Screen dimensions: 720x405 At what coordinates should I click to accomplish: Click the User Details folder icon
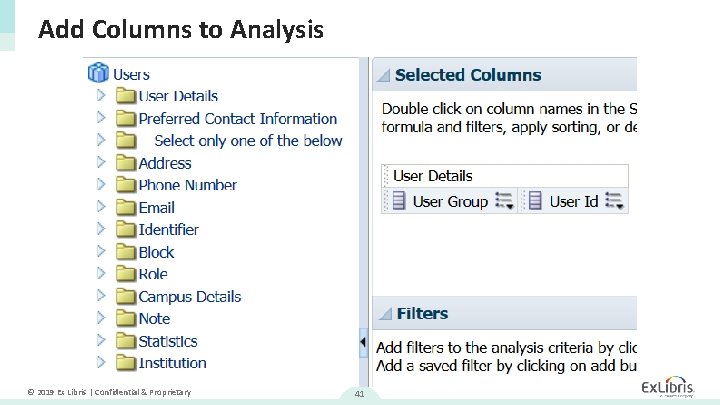point(126,96)
